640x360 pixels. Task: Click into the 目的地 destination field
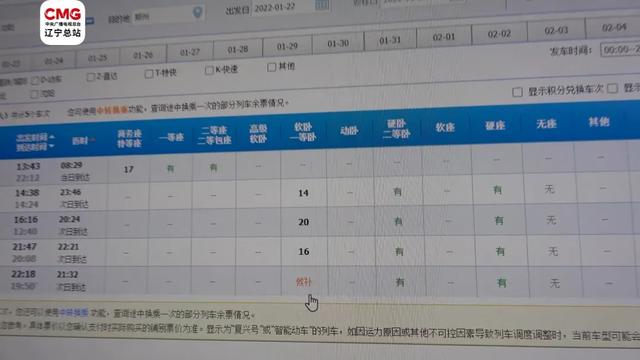pos(169,15)
